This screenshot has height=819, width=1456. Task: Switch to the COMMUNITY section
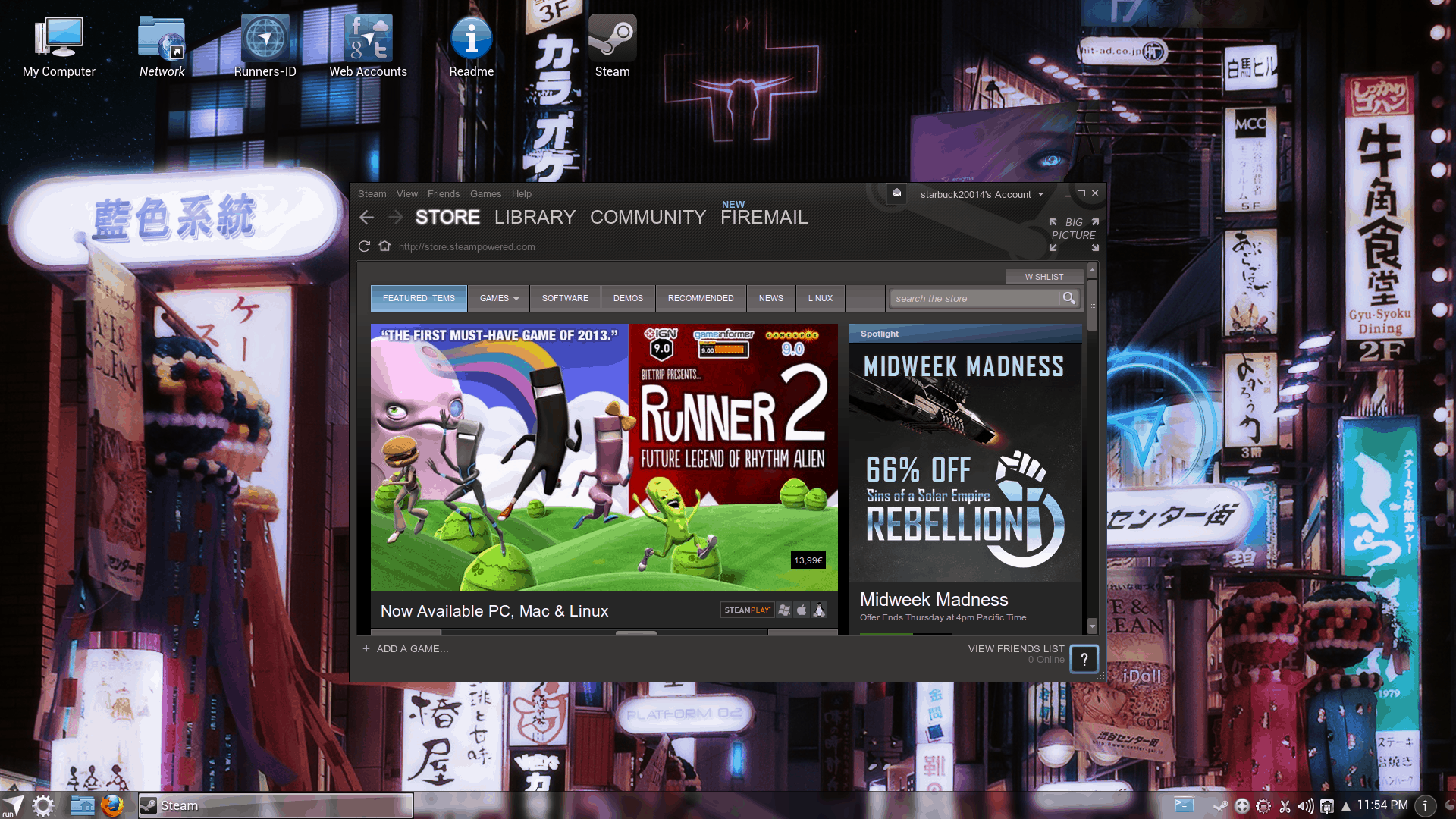(648, 218)
